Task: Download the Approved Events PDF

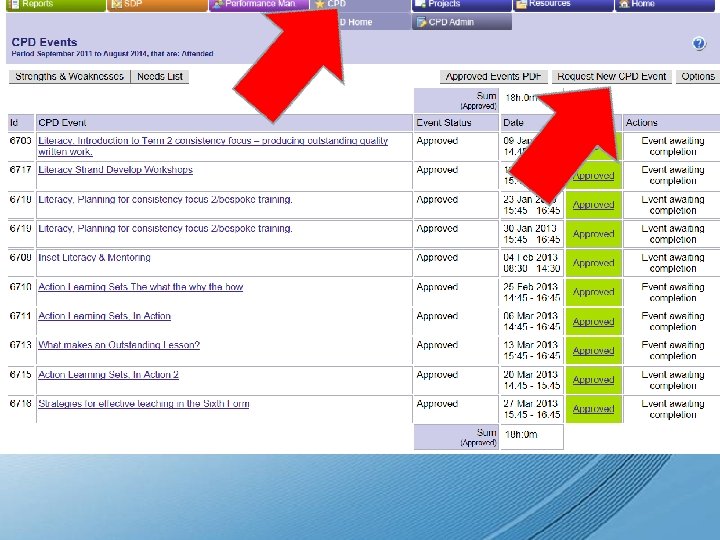Action: point(494,76)
